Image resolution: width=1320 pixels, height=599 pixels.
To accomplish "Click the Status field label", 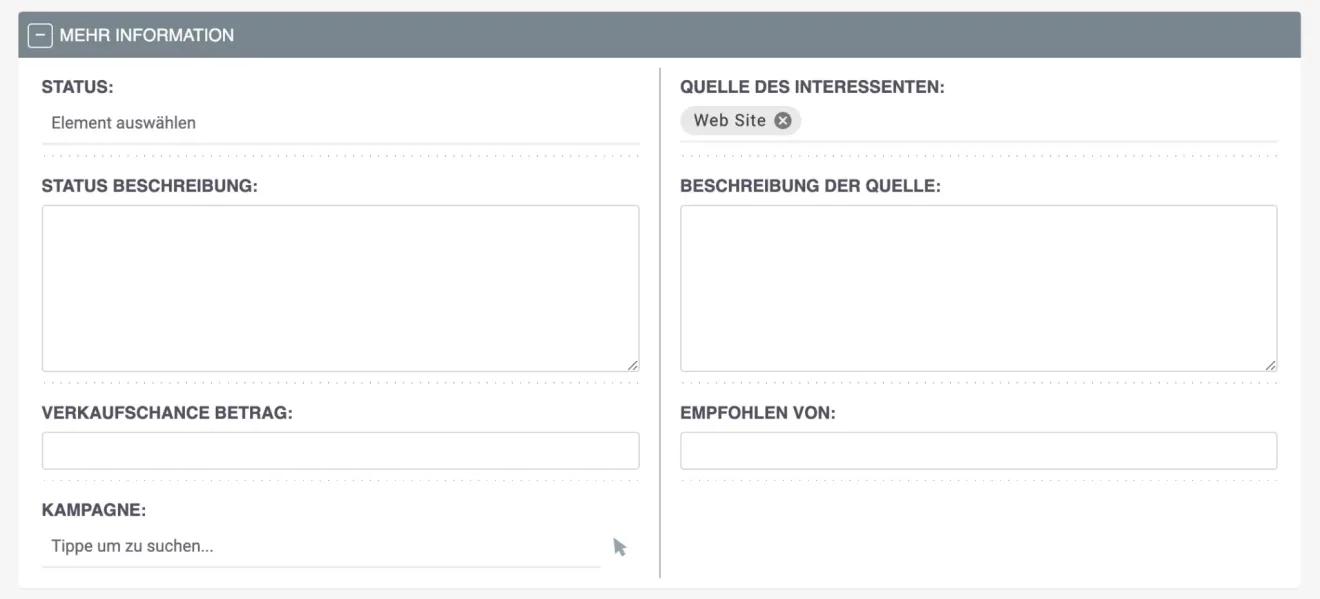I will pos(68,85).
